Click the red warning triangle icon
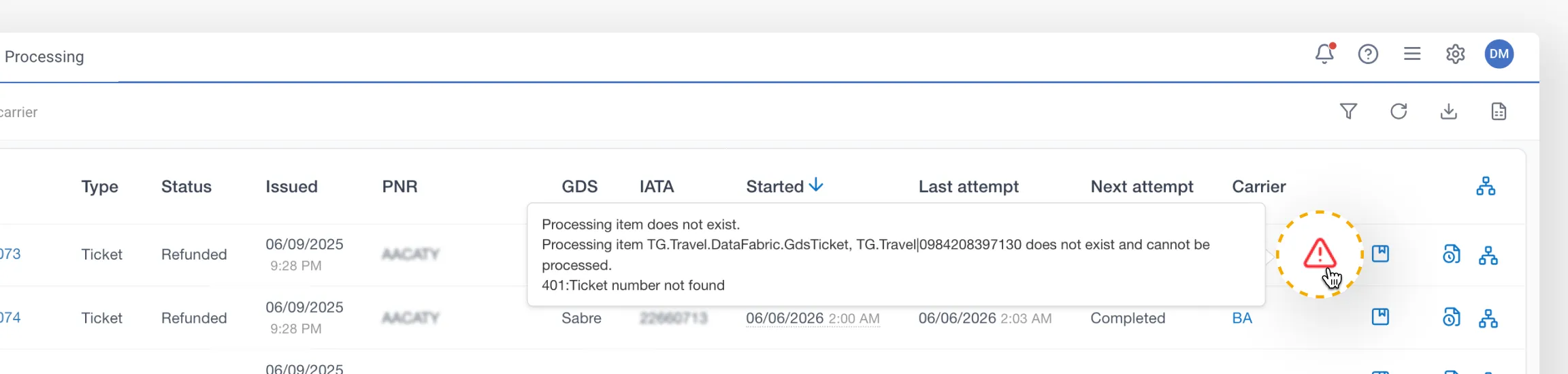 [1320, 253]
